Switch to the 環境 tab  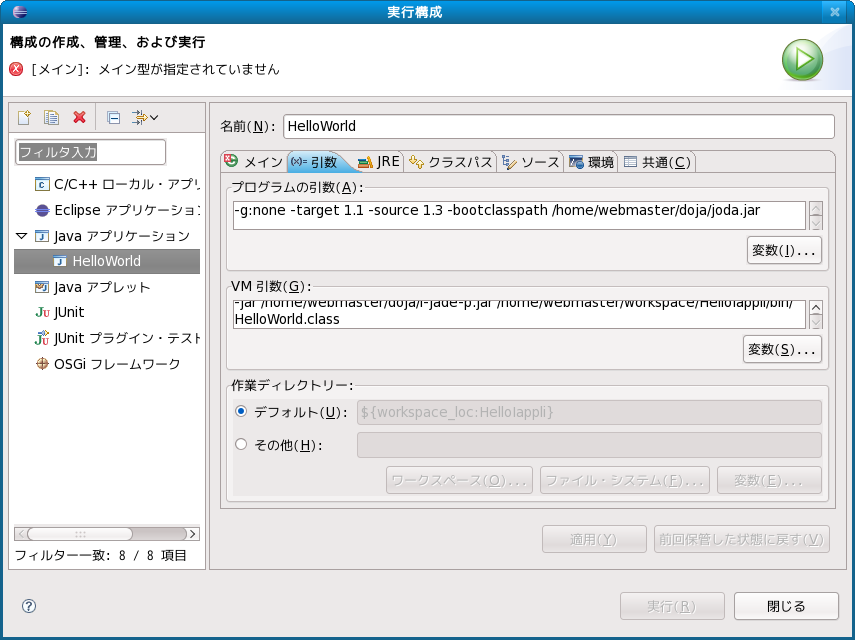coord(591,162)
